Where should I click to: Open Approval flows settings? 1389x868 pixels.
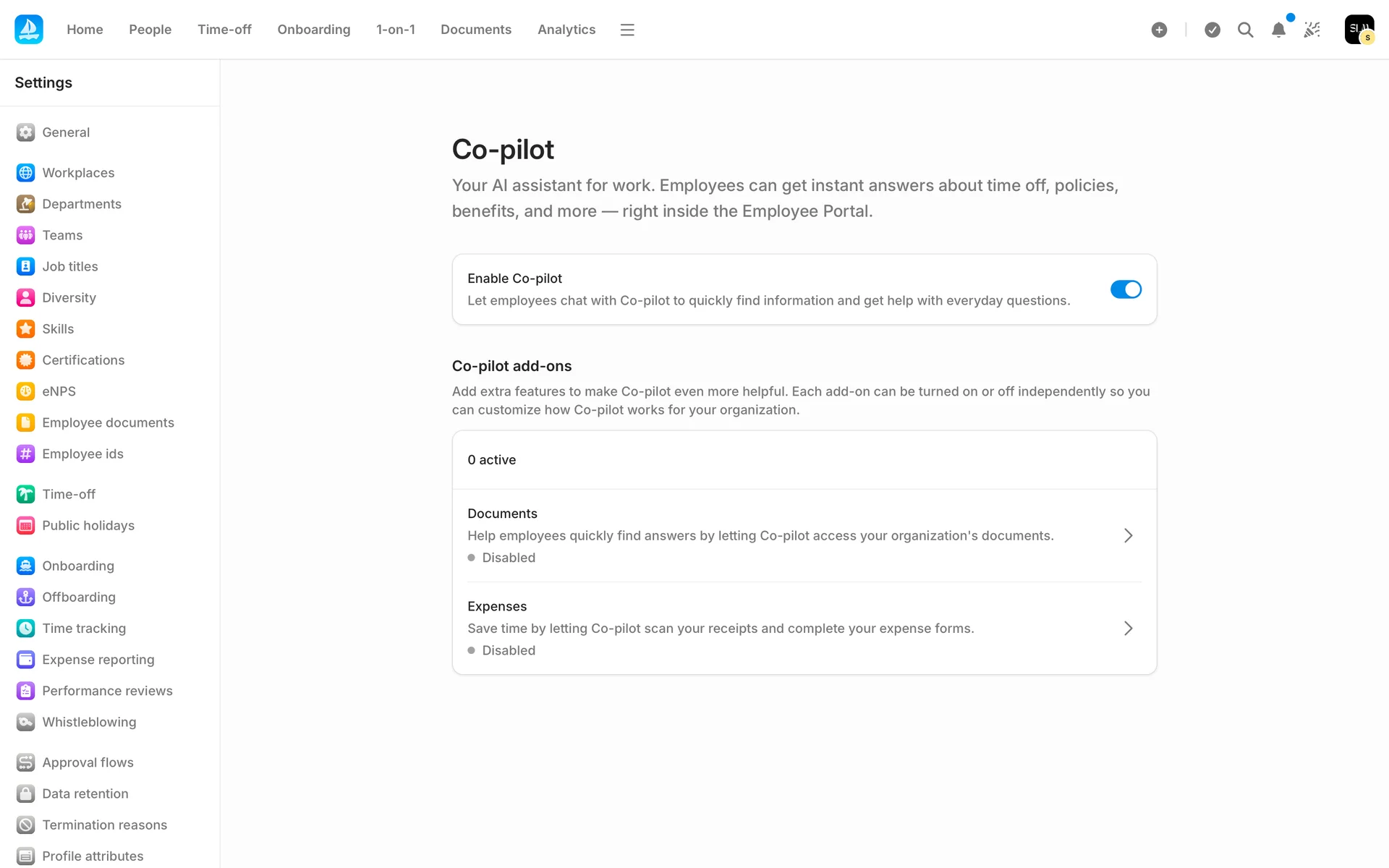click(88, 762)
